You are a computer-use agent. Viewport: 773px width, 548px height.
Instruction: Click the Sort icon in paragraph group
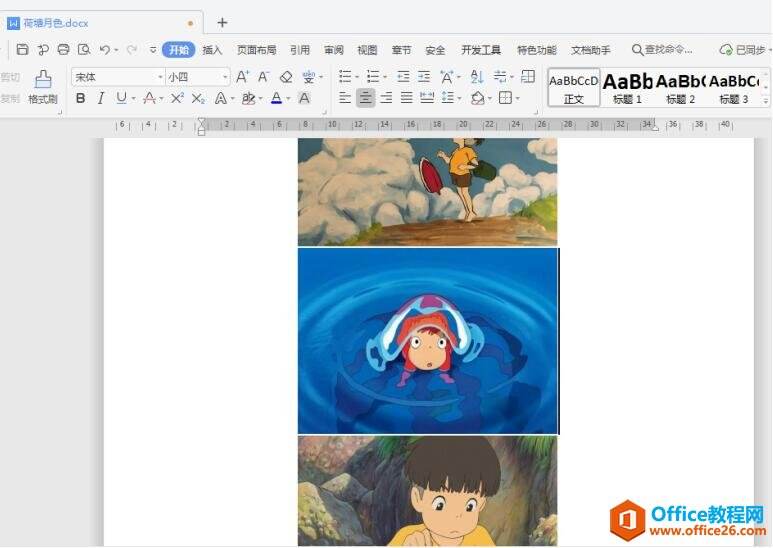pyautogui.click(x=476, y=77)
